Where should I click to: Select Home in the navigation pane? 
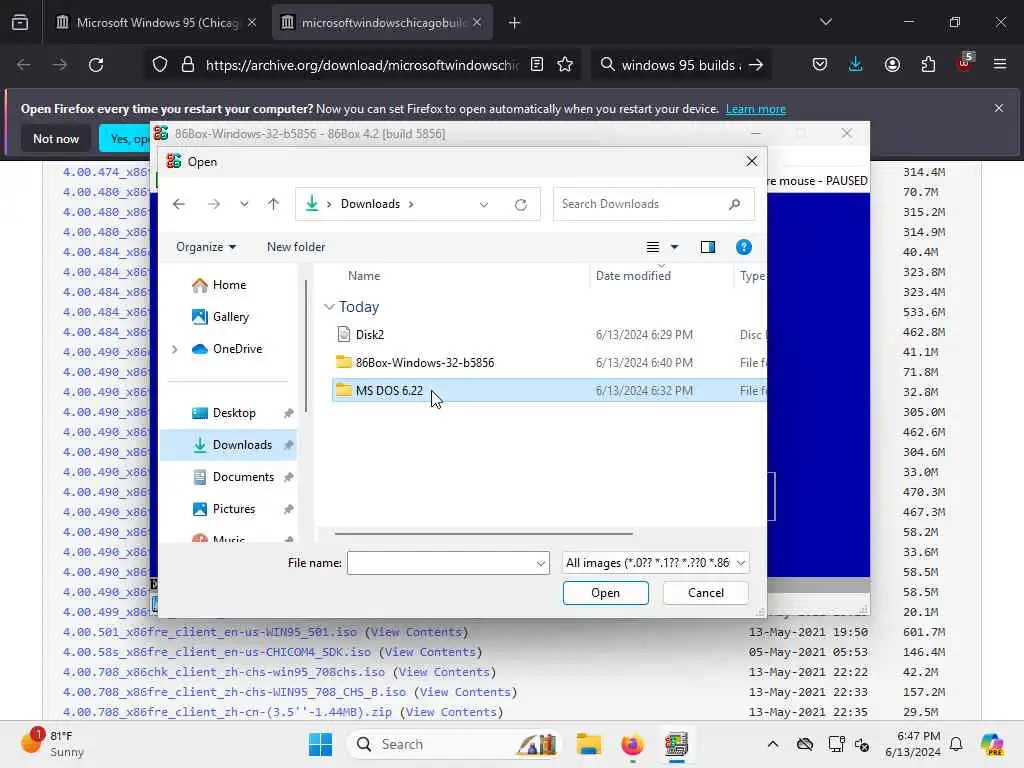click(229, 285)
